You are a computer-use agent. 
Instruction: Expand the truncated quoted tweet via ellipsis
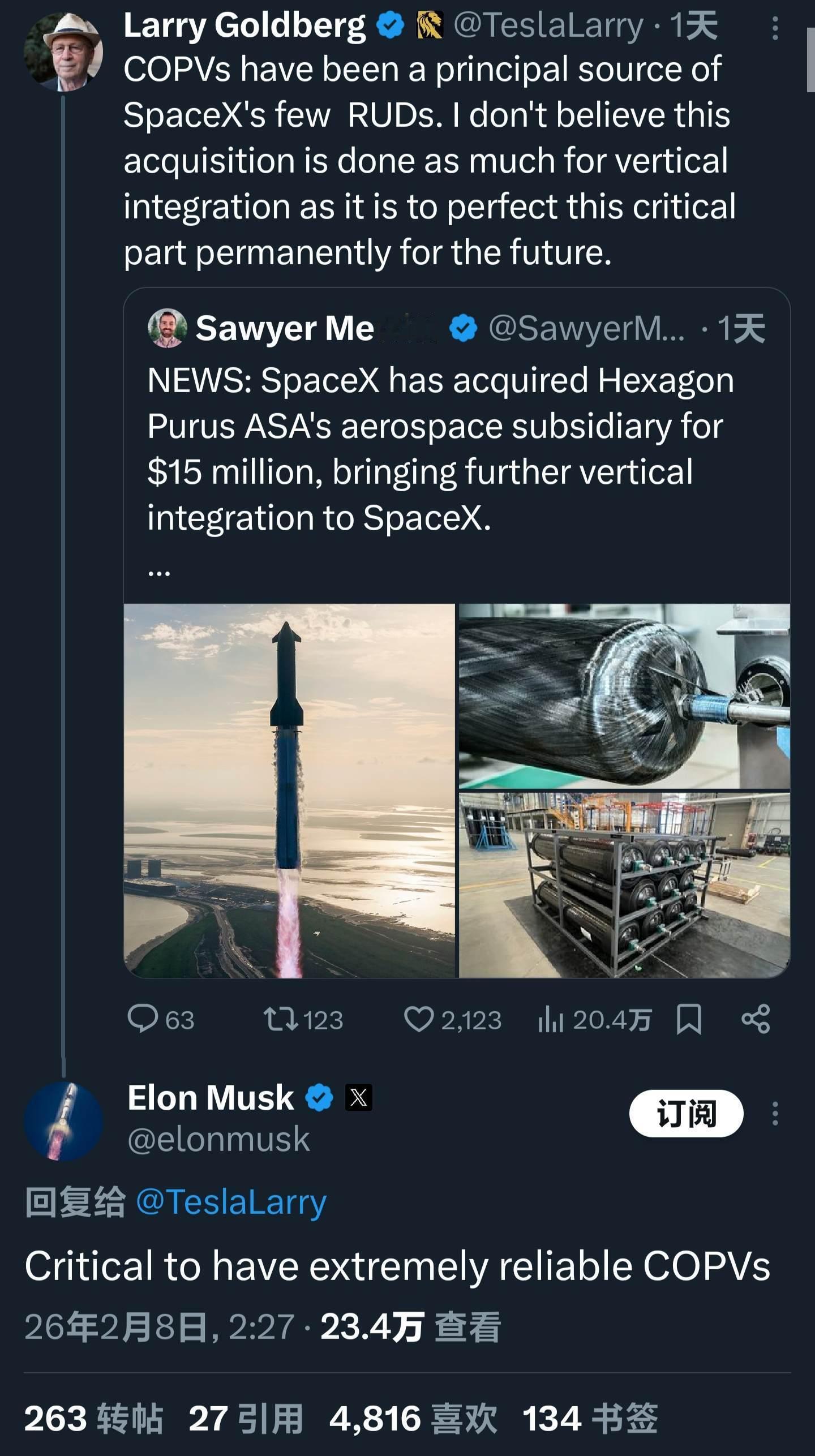(x=160, y=573)
